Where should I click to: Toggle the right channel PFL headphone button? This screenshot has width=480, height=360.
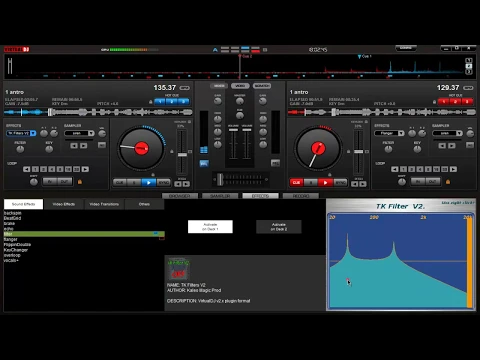click(x=275, y=163)
